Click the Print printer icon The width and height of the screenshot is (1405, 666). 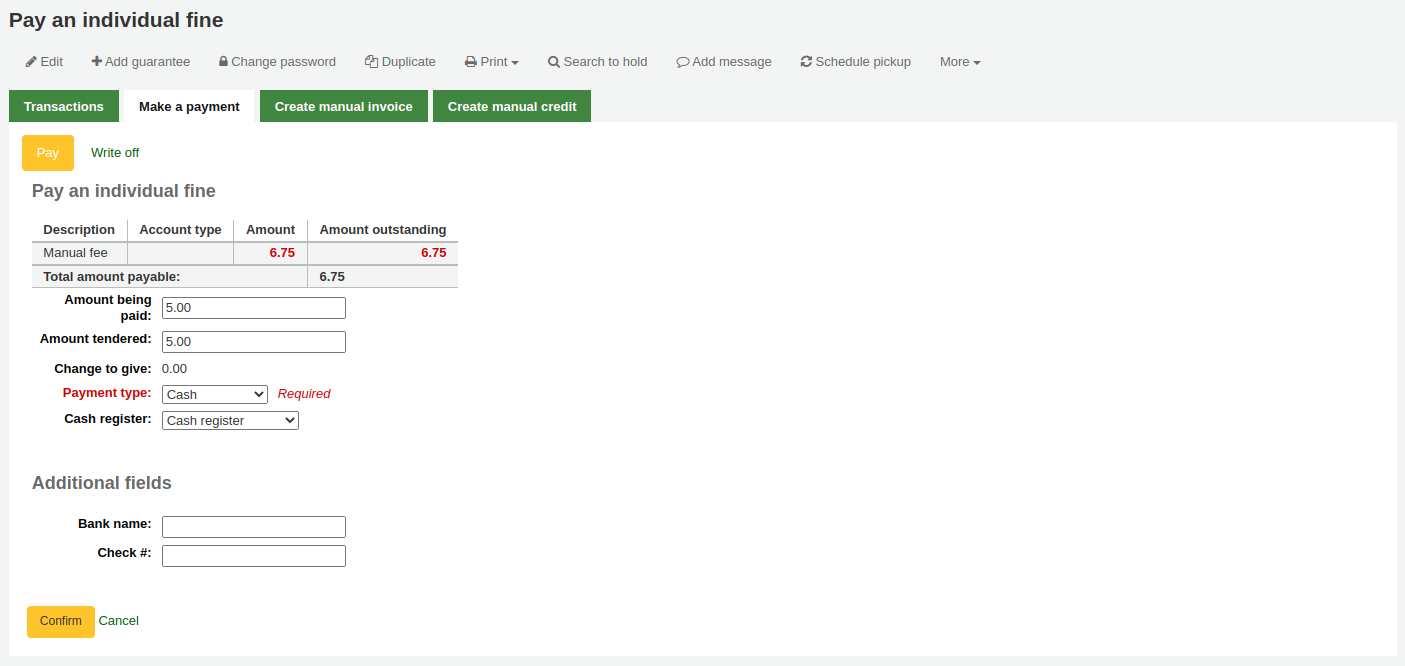pos(470,62)
